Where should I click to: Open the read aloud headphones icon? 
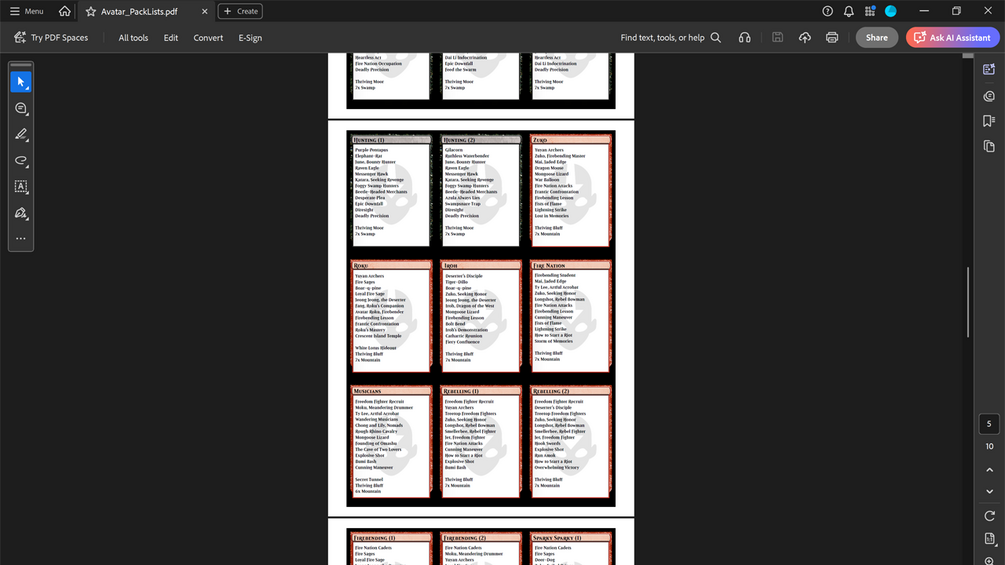click(x=744, y=38)
